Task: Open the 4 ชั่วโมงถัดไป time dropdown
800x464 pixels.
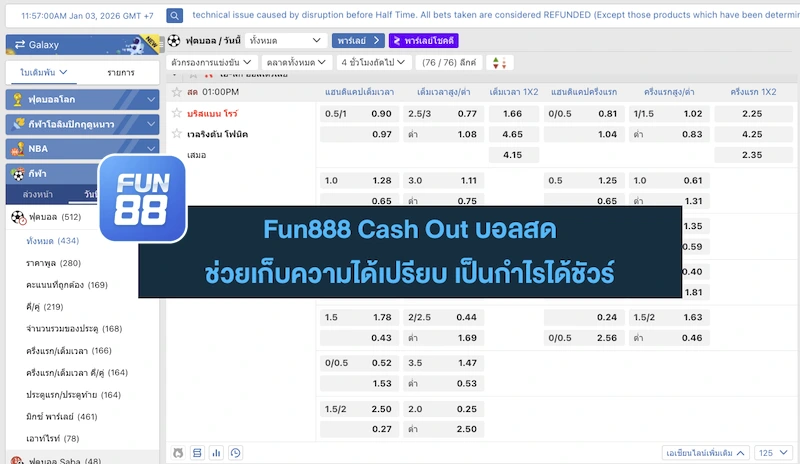Action: coord(373,62)
